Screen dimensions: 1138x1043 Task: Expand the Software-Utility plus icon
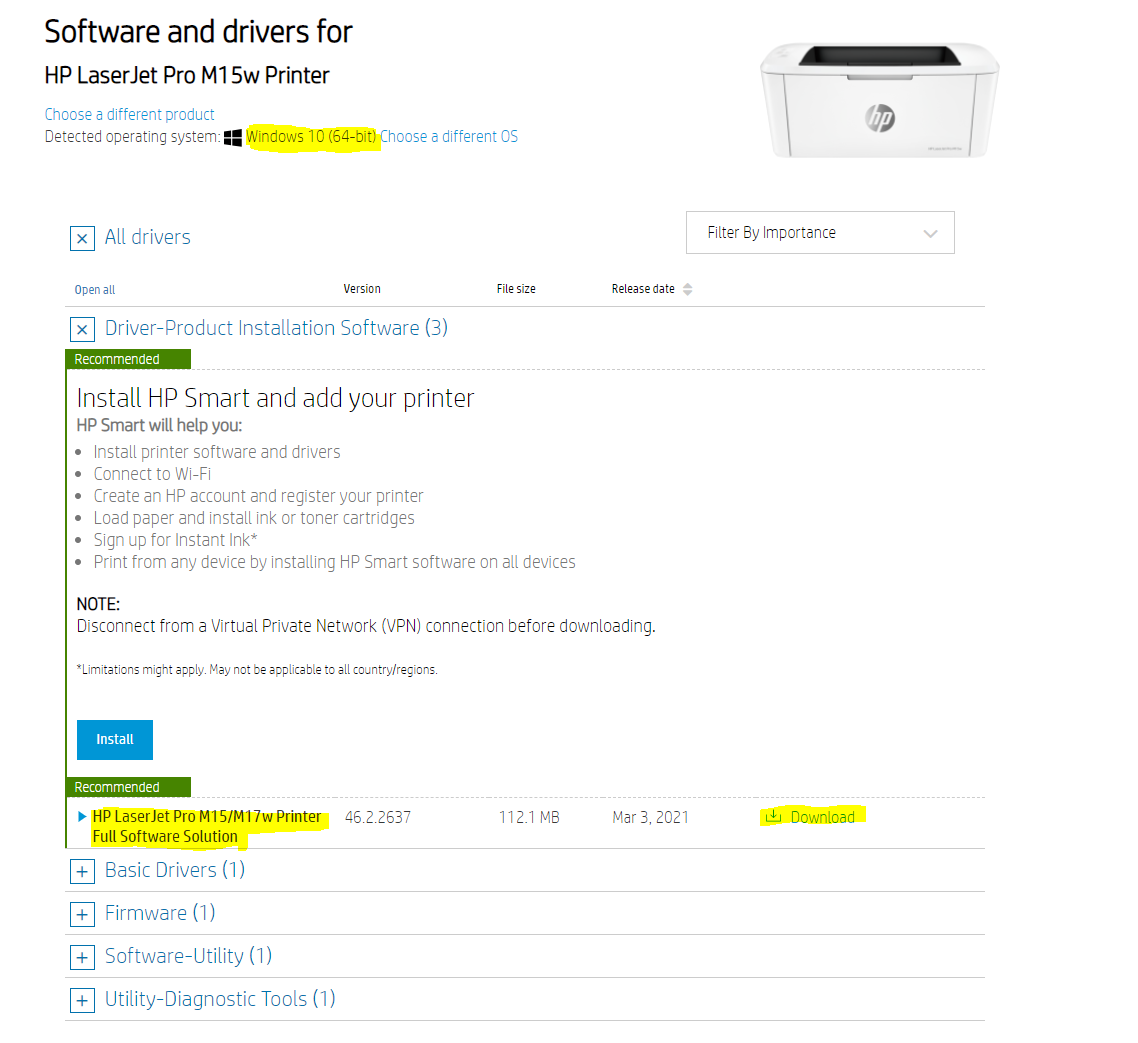pos(82,957)
